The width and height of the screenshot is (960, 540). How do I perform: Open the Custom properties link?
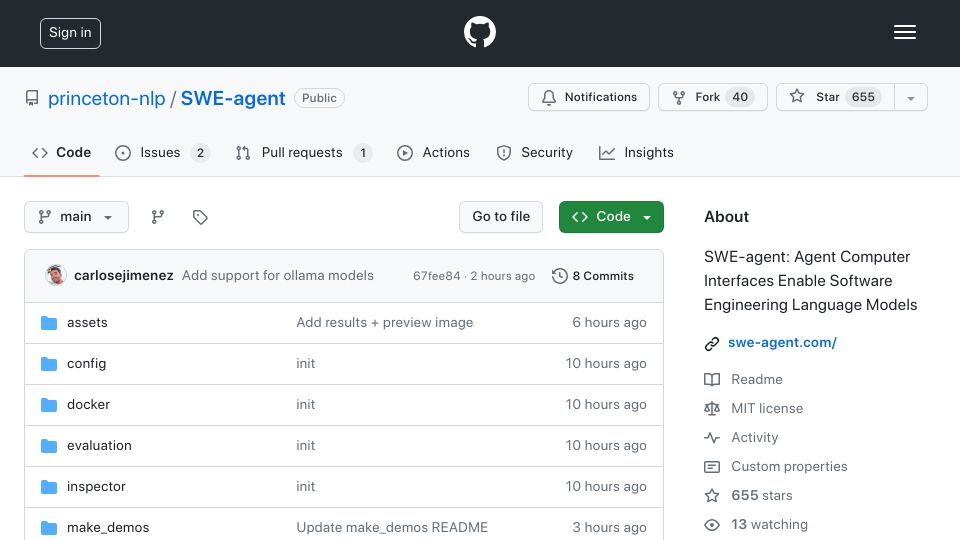coord(789,467)
